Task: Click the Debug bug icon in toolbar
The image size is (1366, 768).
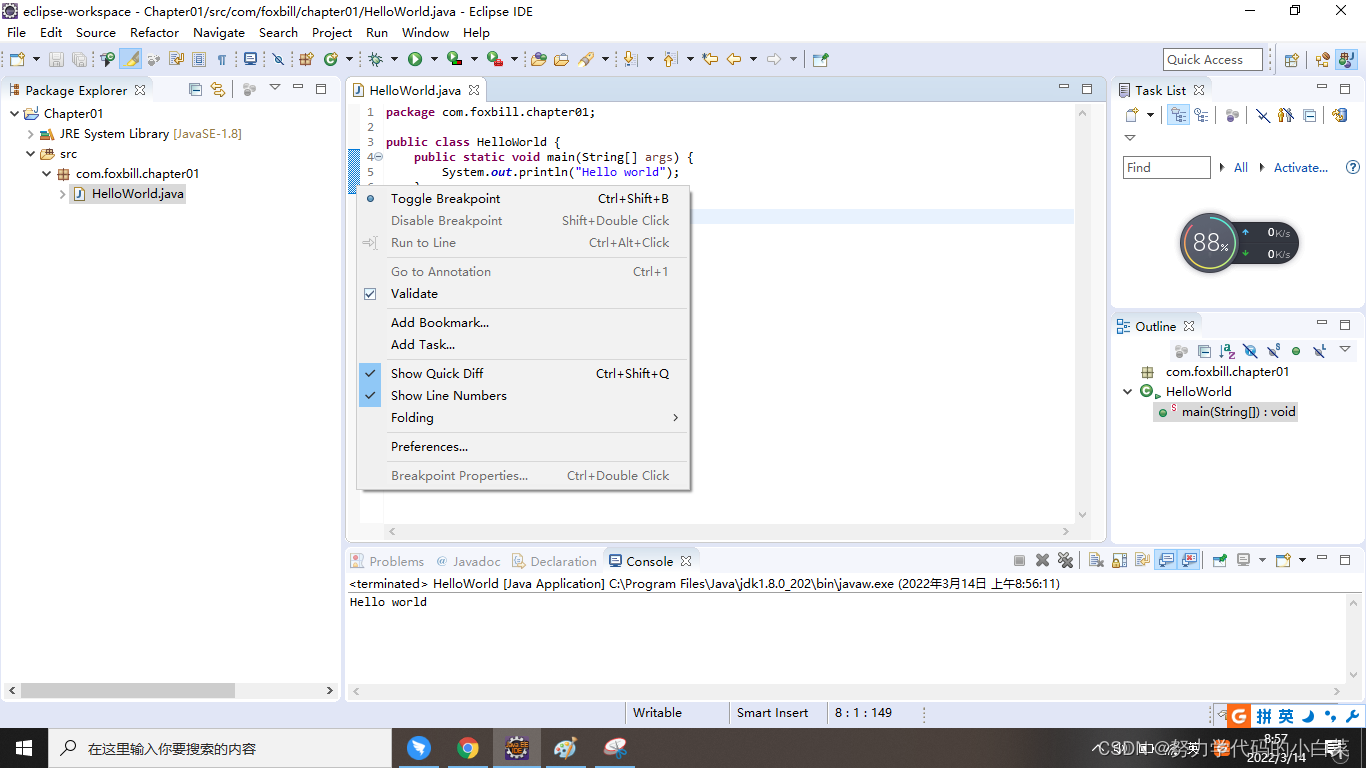Action: point(375,59)
